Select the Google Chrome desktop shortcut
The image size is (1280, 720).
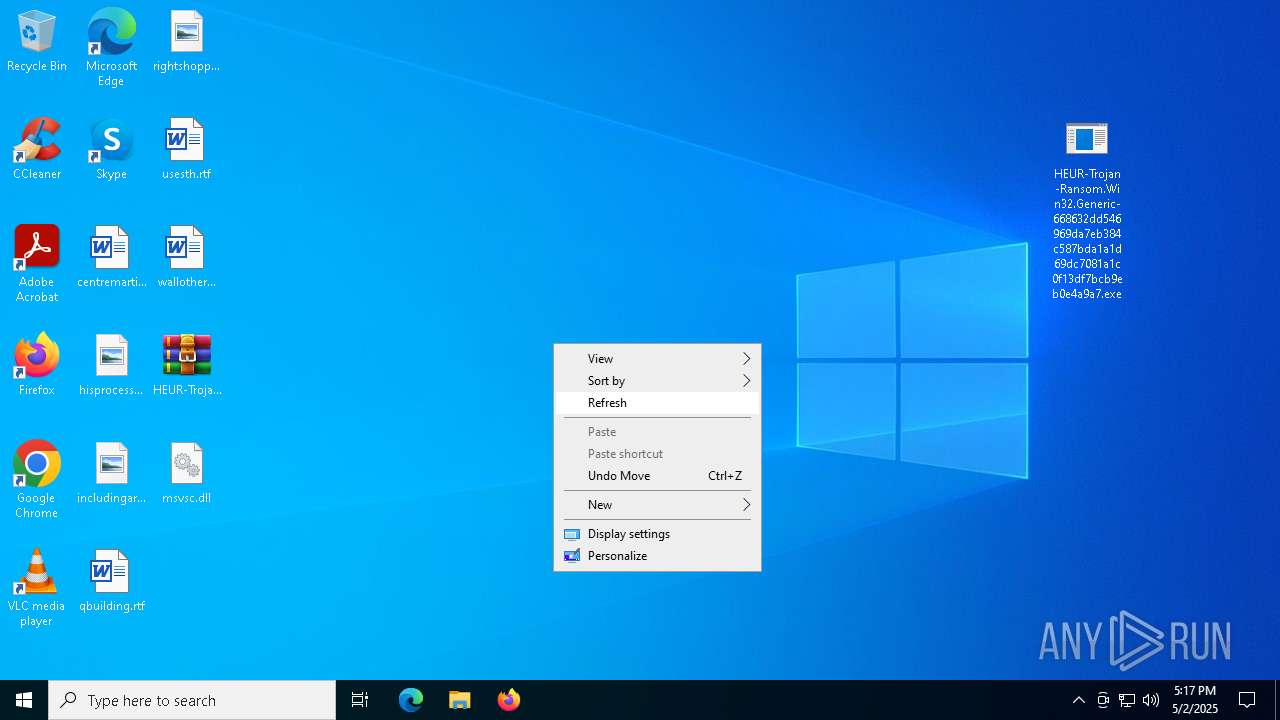[x=37, y=480]
